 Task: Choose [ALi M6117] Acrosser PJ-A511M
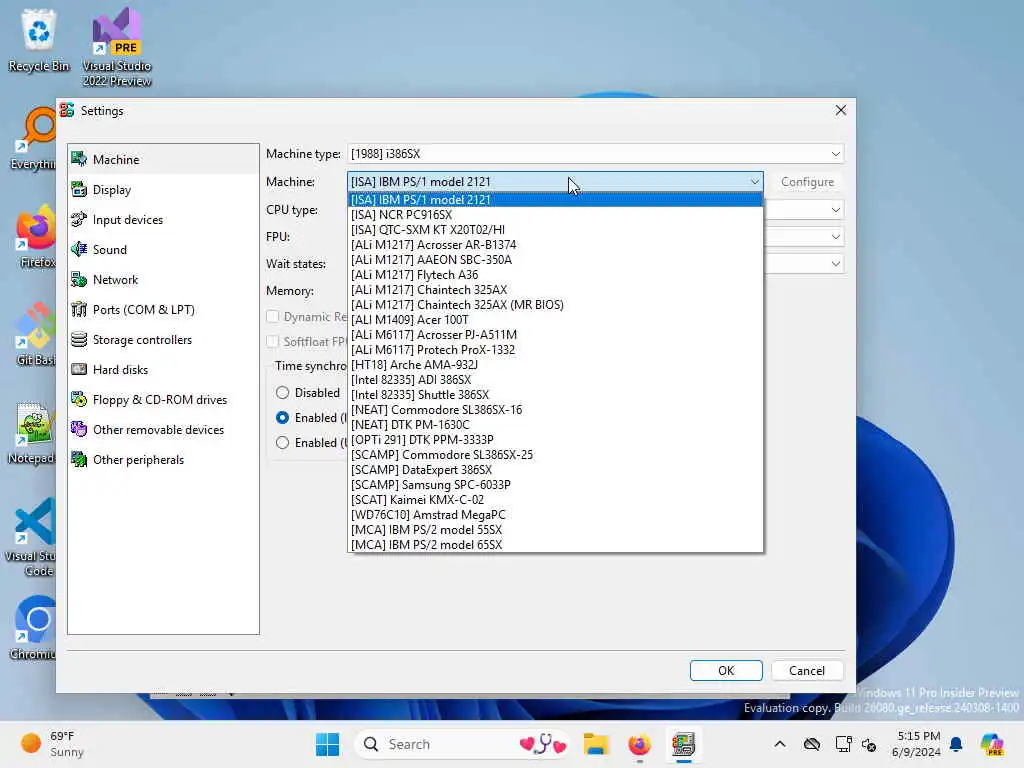click(555, 335)
